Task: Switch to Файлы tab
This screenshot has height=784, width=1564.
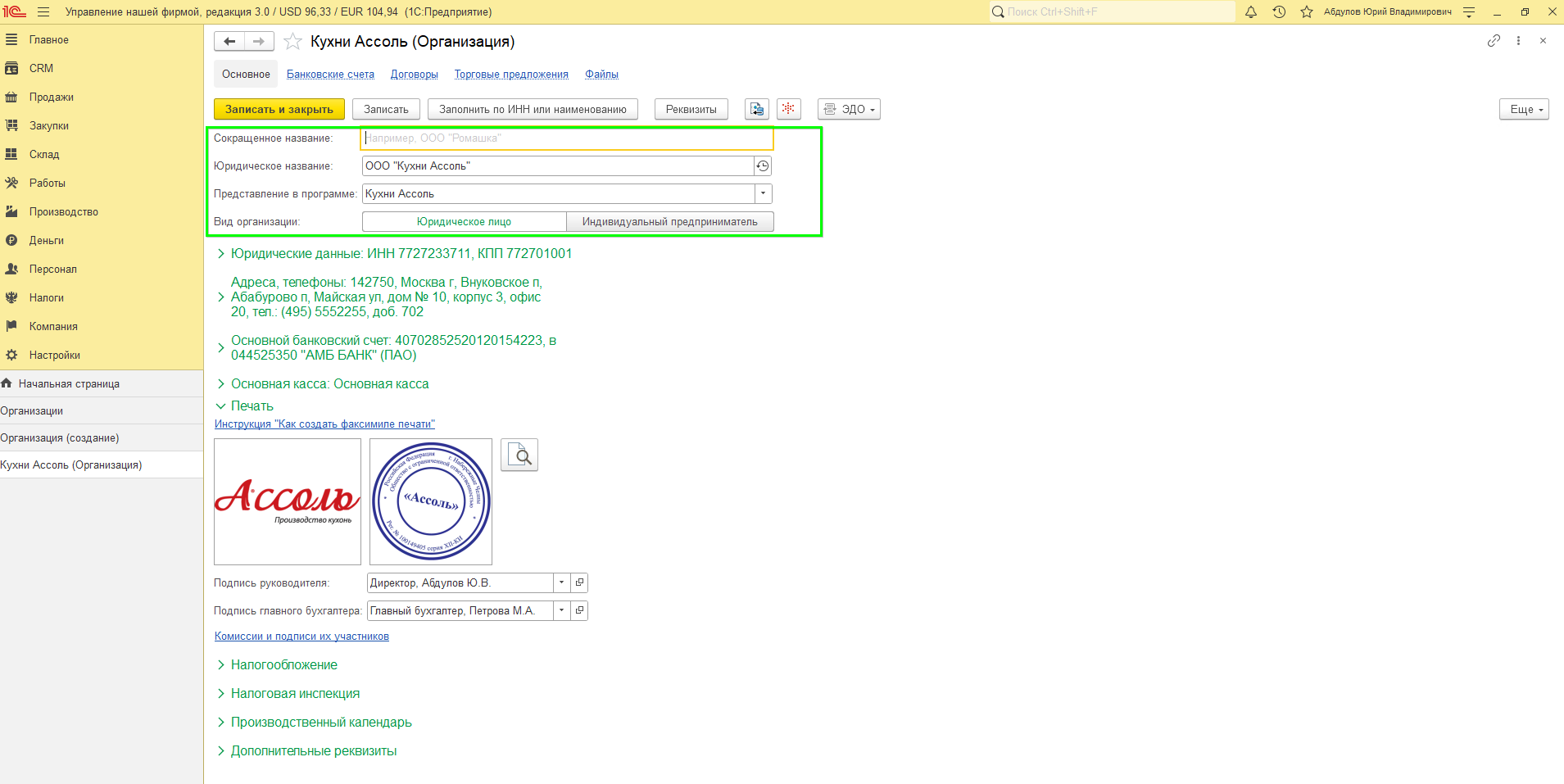Action: point(601,75)
